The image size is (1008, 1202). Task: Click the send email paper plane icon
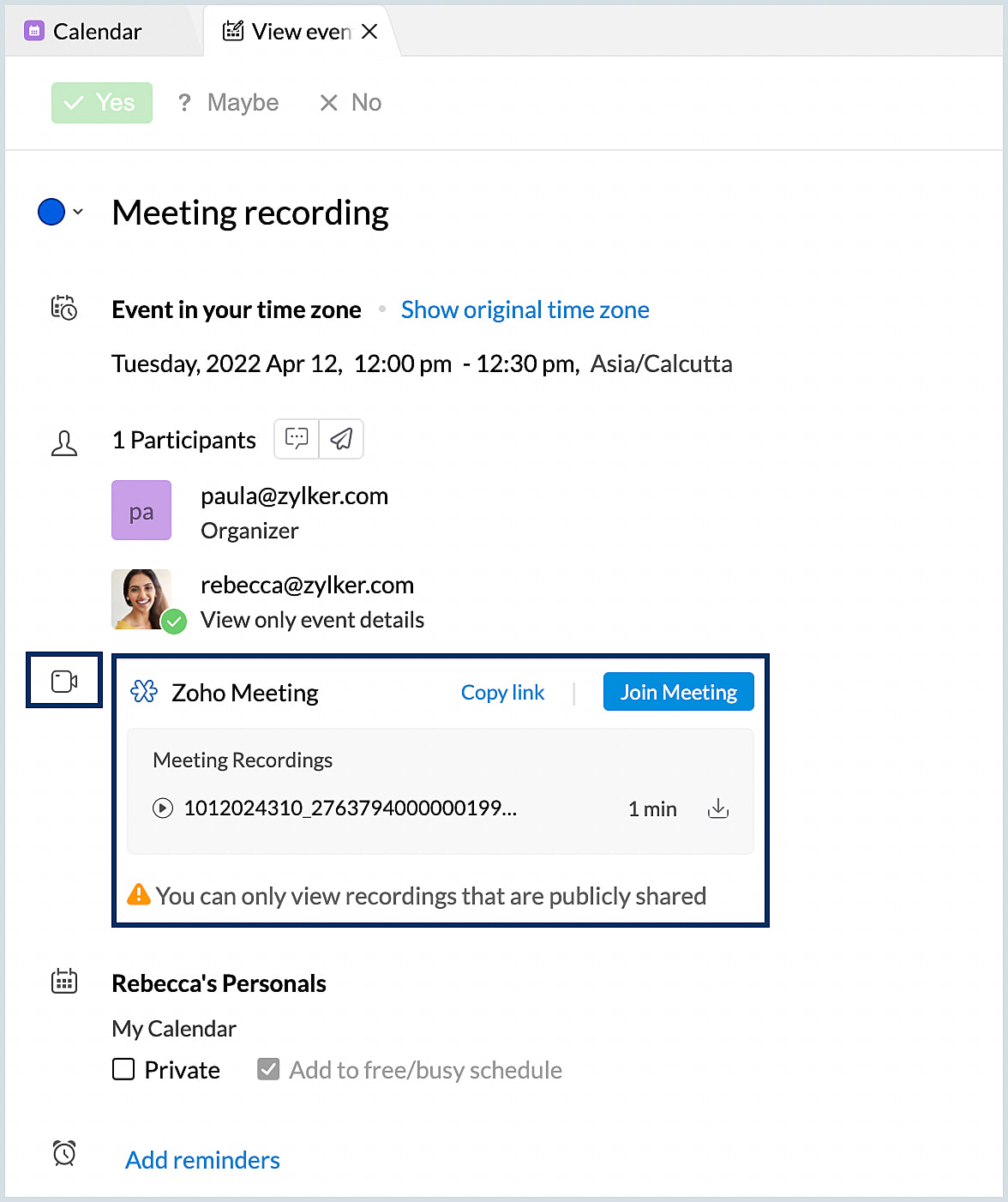tap(341, 439)
